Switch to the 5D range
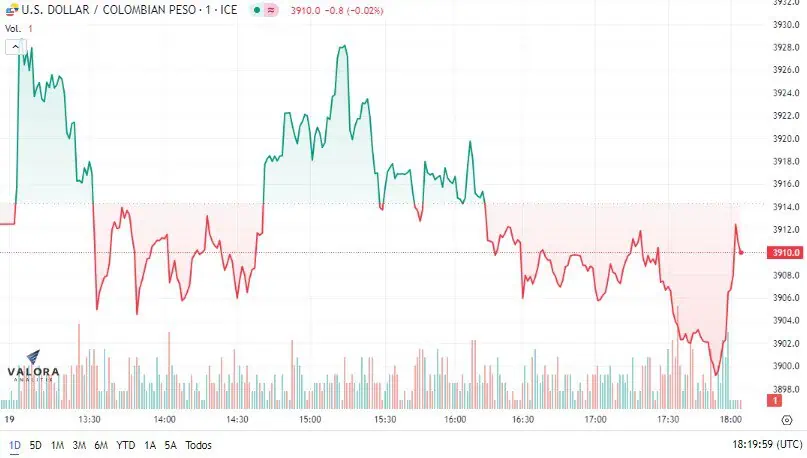807x458 pixels. point(36,445)
